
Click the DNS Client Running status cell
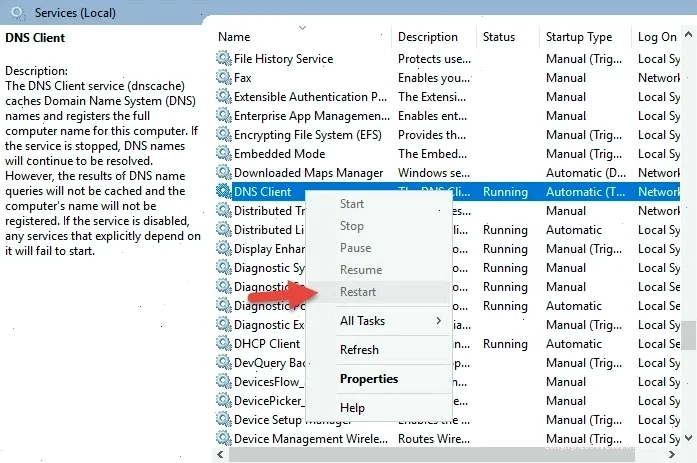pos(505,192)
